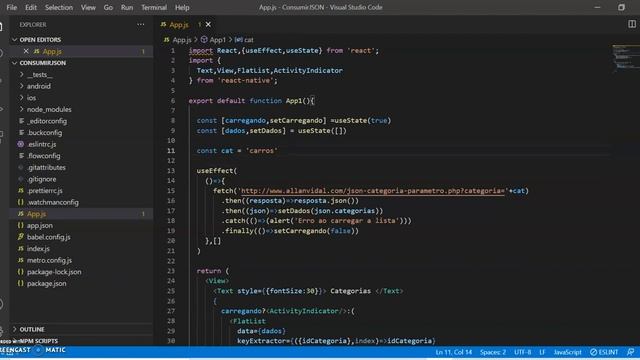Change the UTF-8 encoding
Screen dimensions: 640x360
pos(522,352)
